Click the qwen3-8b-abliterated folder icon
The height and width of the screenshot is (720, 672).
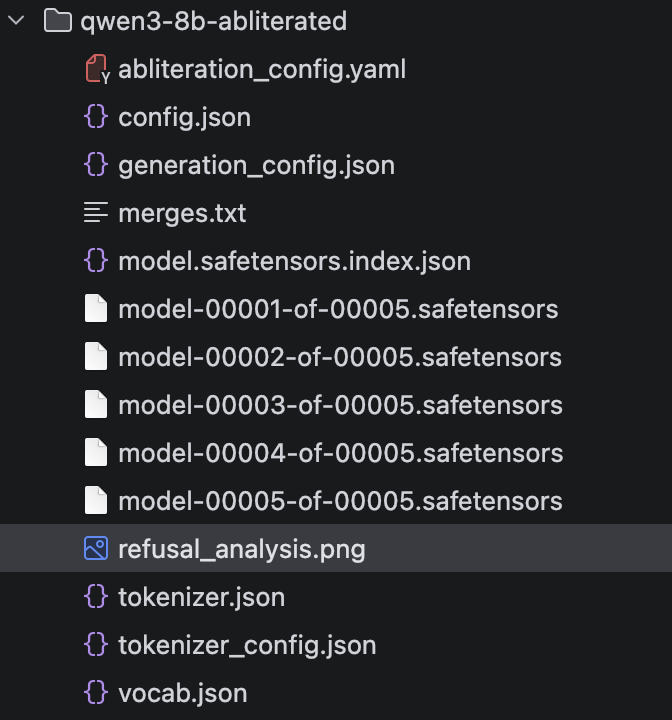59,21
